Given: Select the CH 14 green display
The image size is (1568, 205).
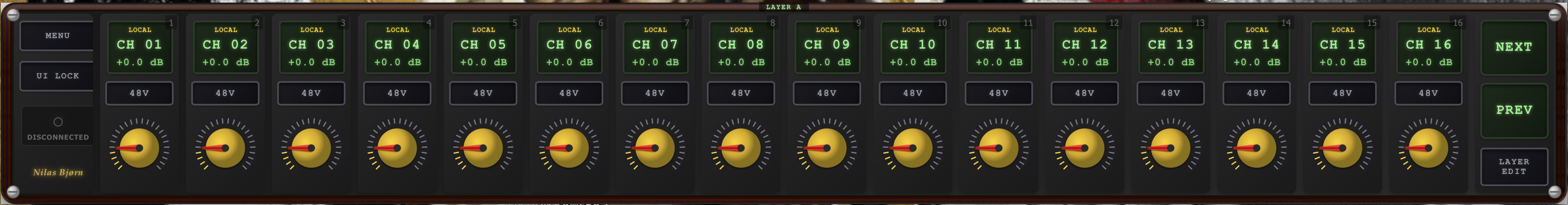Looking at the screenshot, I should click(x=1256, y=47).
